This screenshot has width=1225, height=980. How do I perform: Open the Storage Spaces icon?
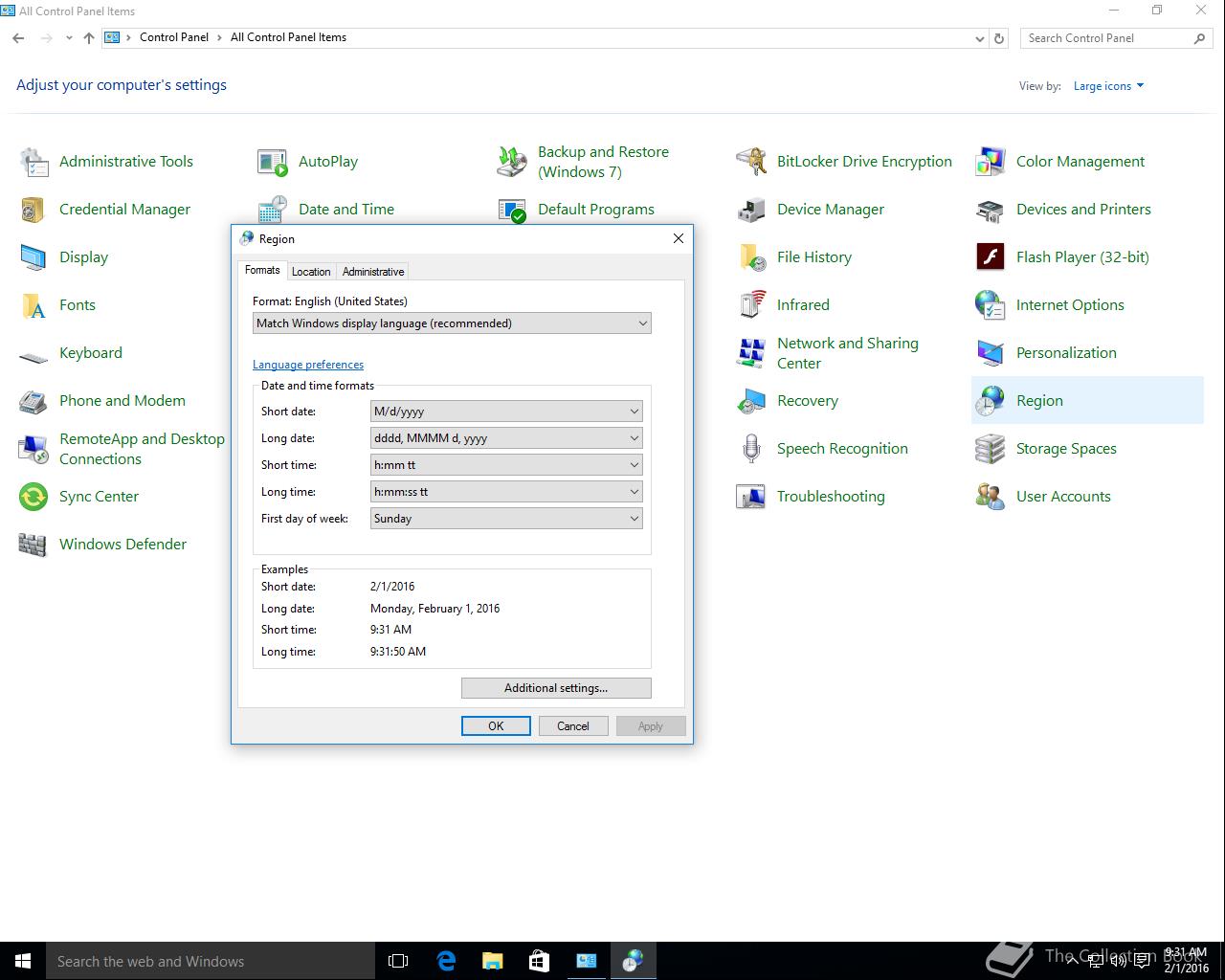click(x=991, y=449)
